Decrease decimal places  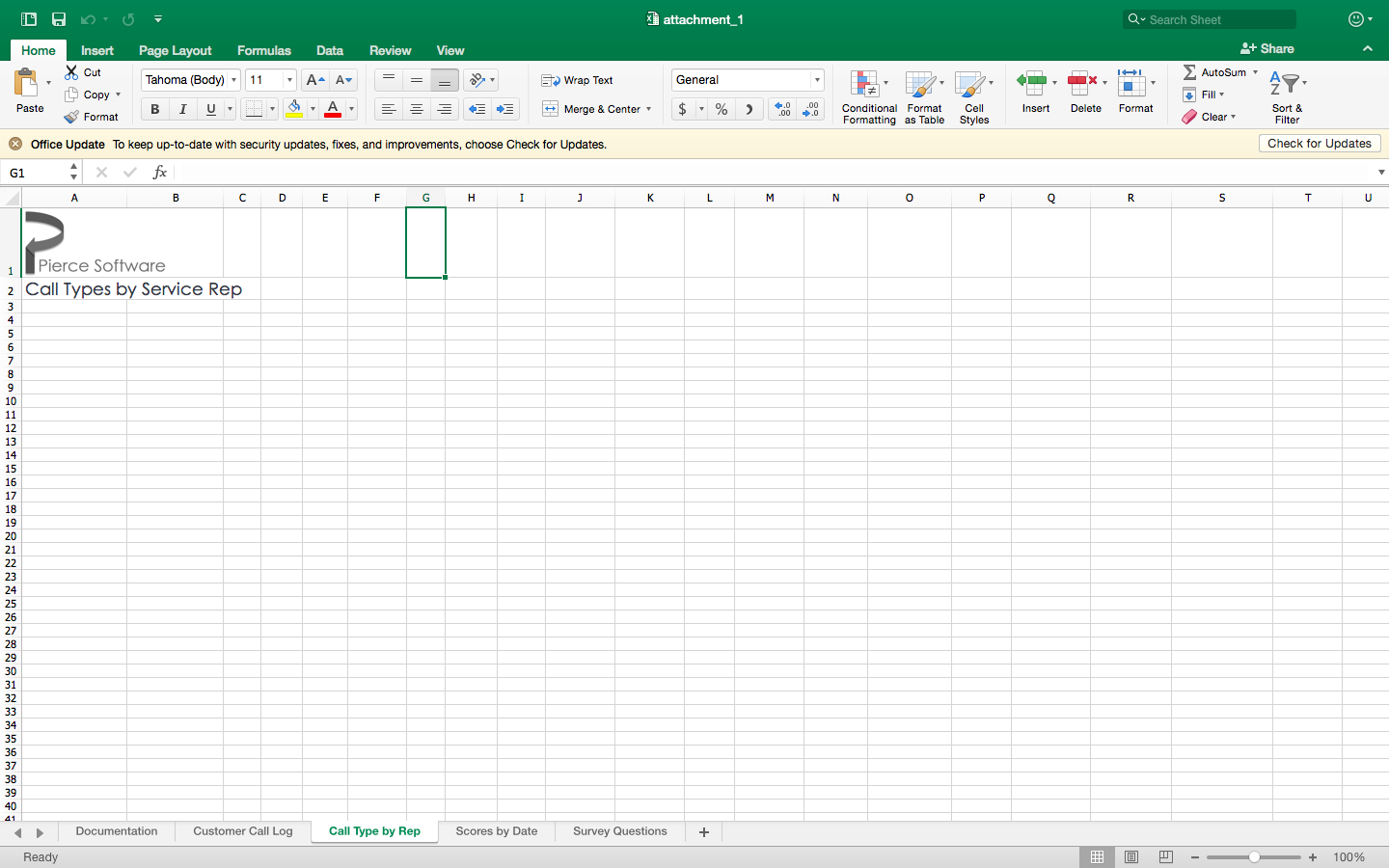(x=811, y=109)
